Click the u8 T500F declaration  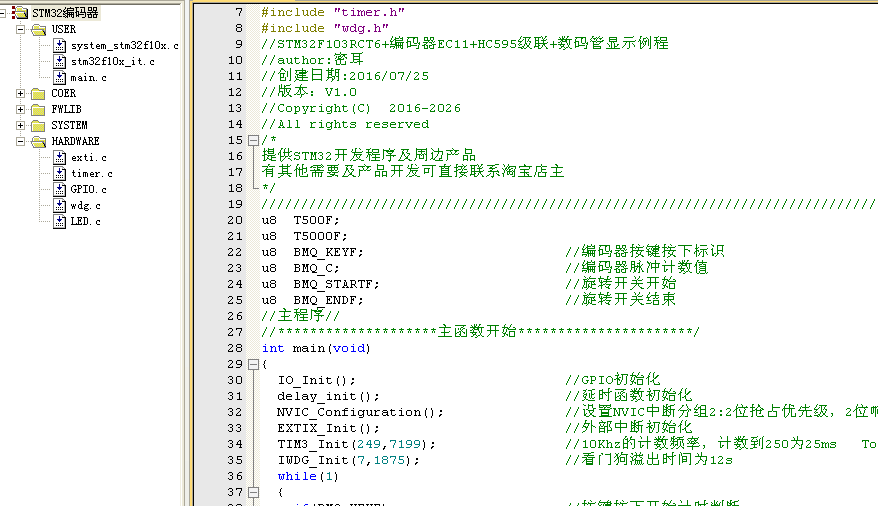click(x=301, y=220)
